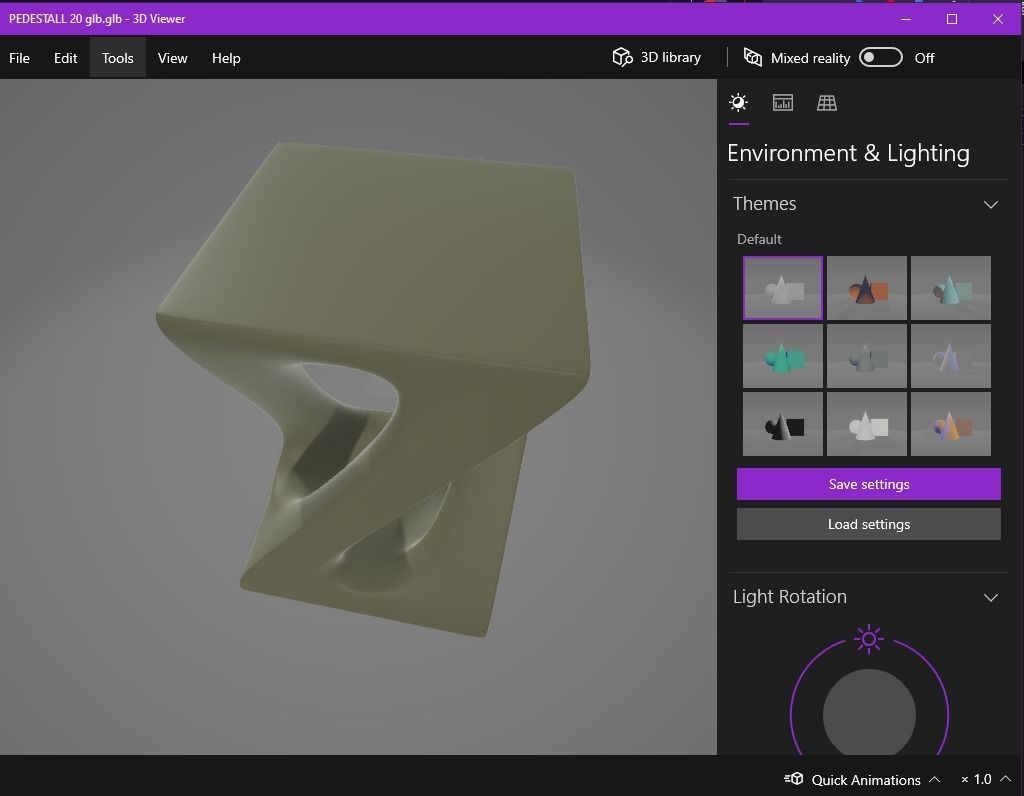Image resolution: width=1024 pixels, height=796 pixels.
Task: Maximize the 3D Viewer window
Action: click(952, 19)
